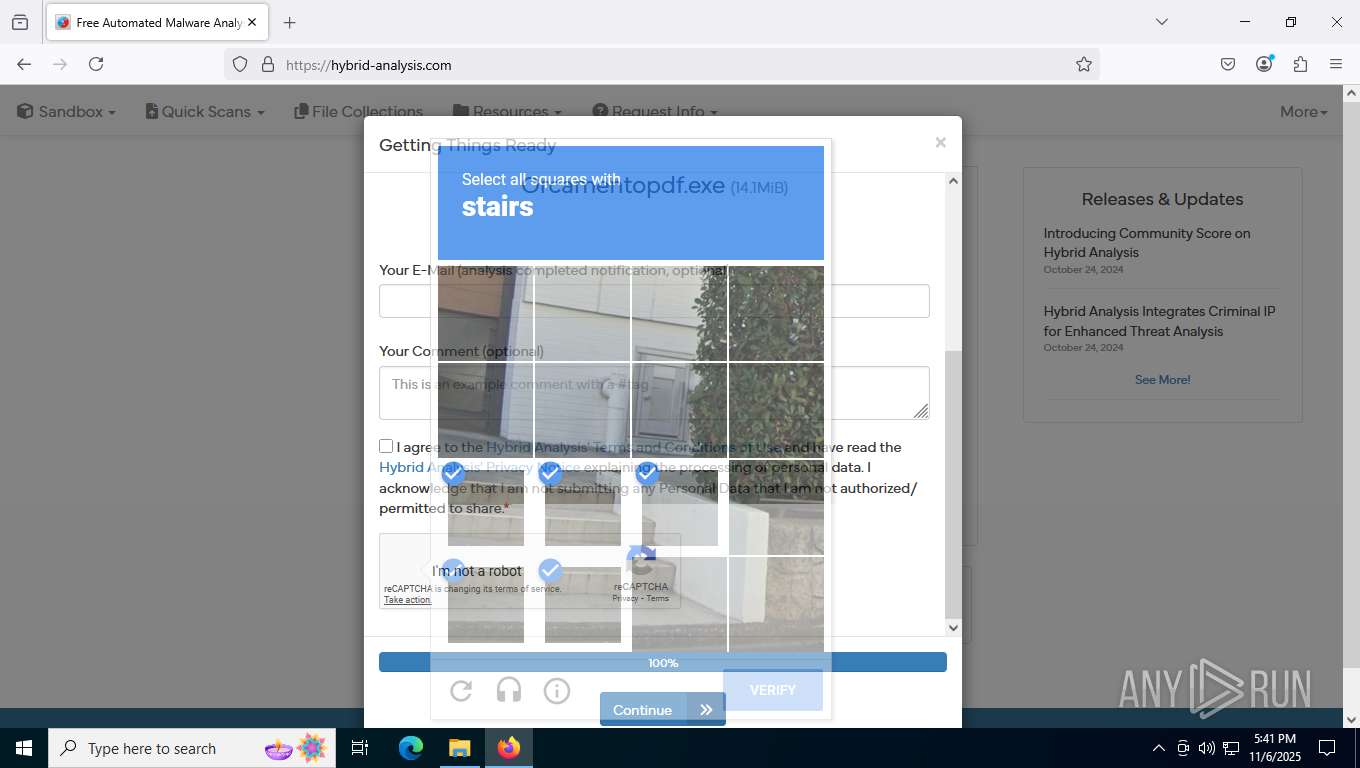Get an audio challenge via headphones icon
The height and width of the screenshot is (768, 1360).
[509, 690]
